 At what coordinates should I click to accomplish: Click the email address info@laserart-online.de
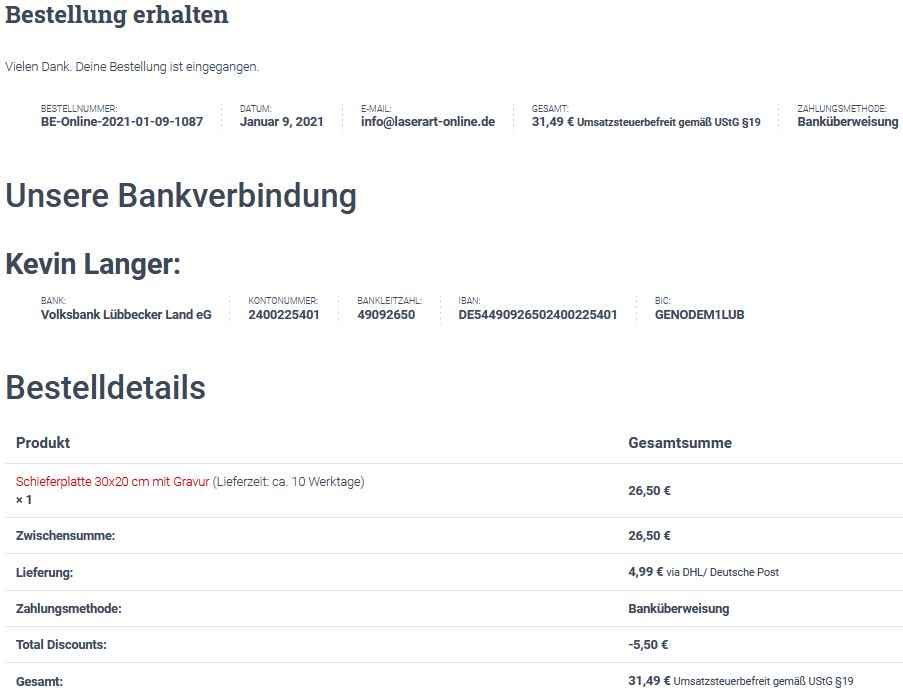pyautogui.click(x=428, y=122)
